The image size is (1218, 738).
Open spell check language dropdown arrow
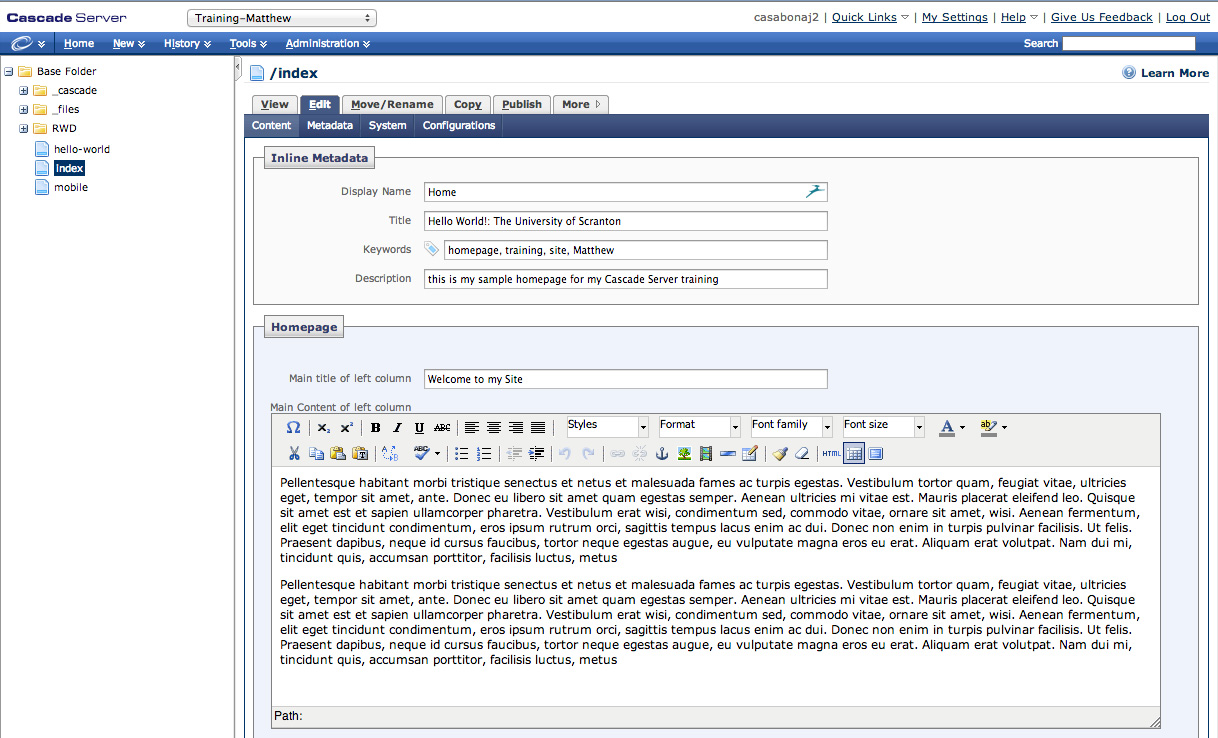tap(437, 453)
